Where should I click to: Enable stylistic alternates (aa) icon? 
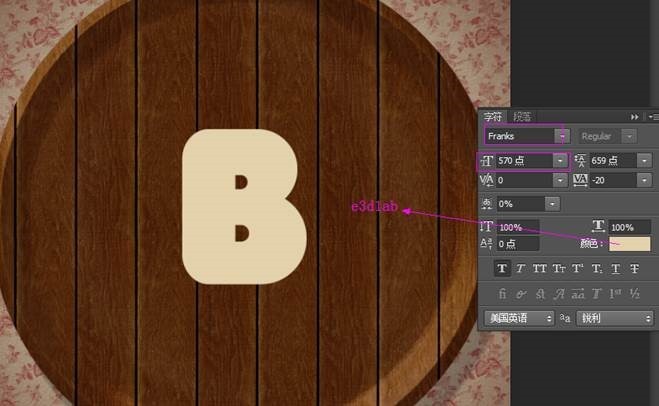click(x=578, y=294)
